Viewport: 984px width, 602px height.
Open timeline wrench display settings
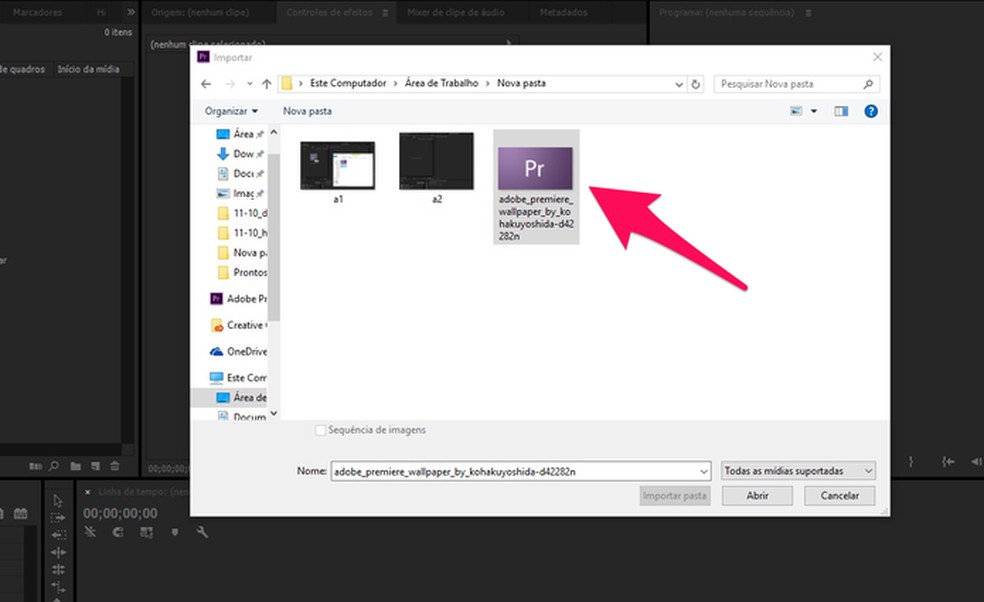coord(201,532)
